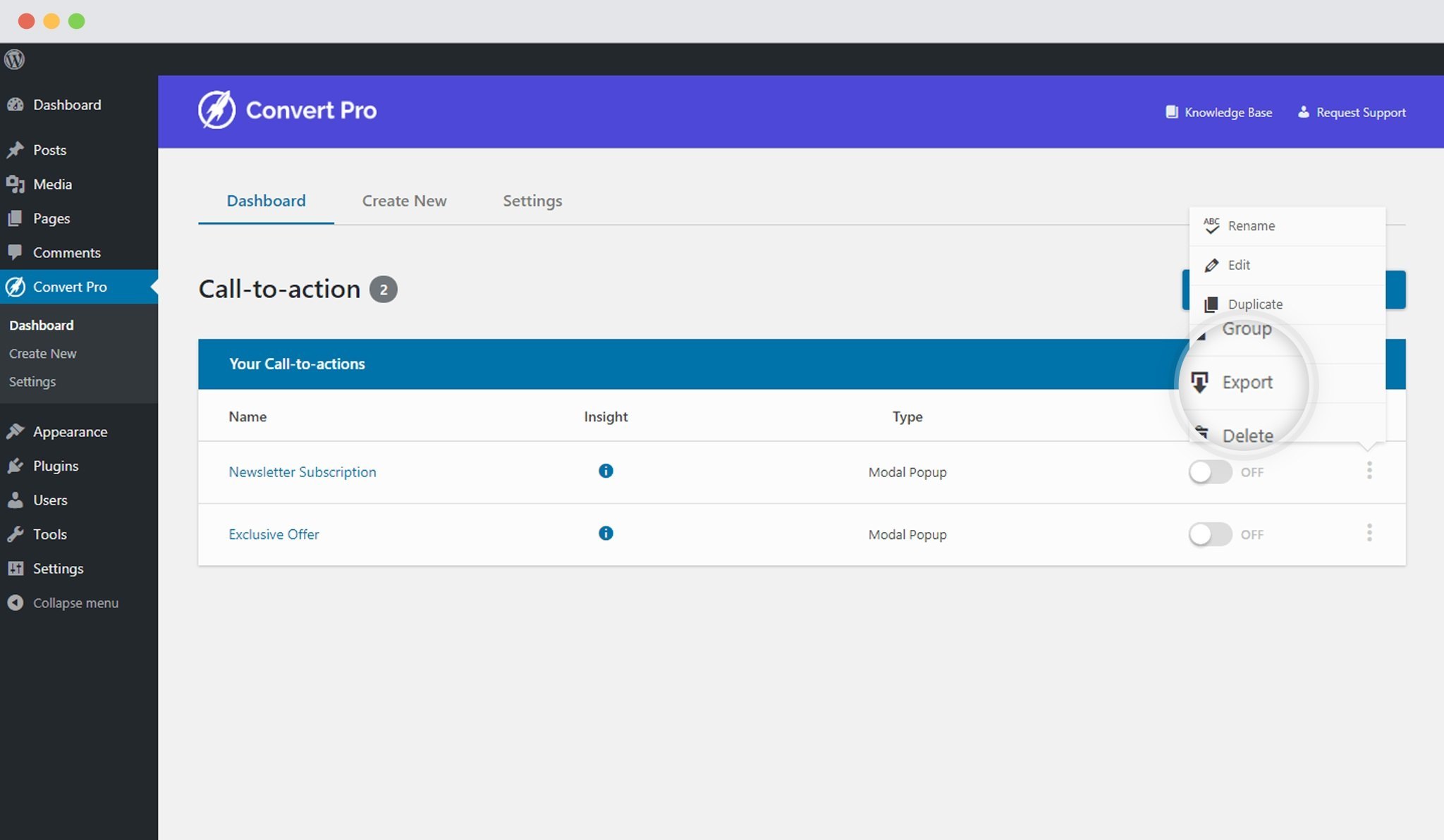
Task: Open Media library menu item
Action: (52, 184)
